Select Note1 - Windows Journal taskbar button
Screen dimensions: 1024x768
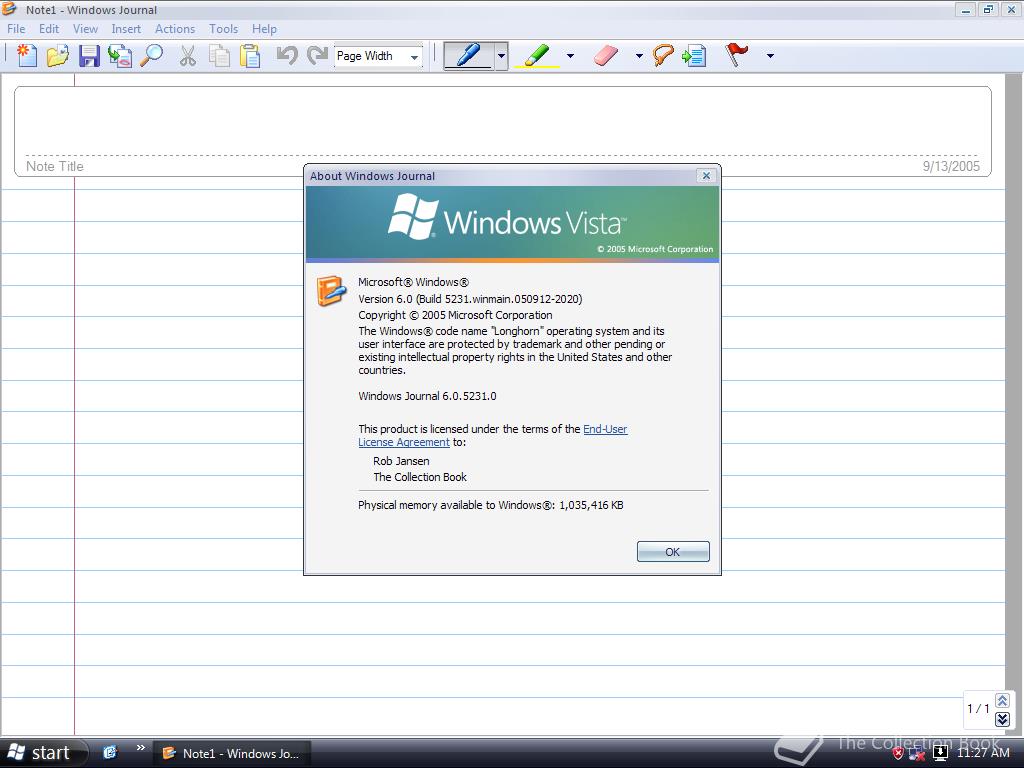[232, 753]
